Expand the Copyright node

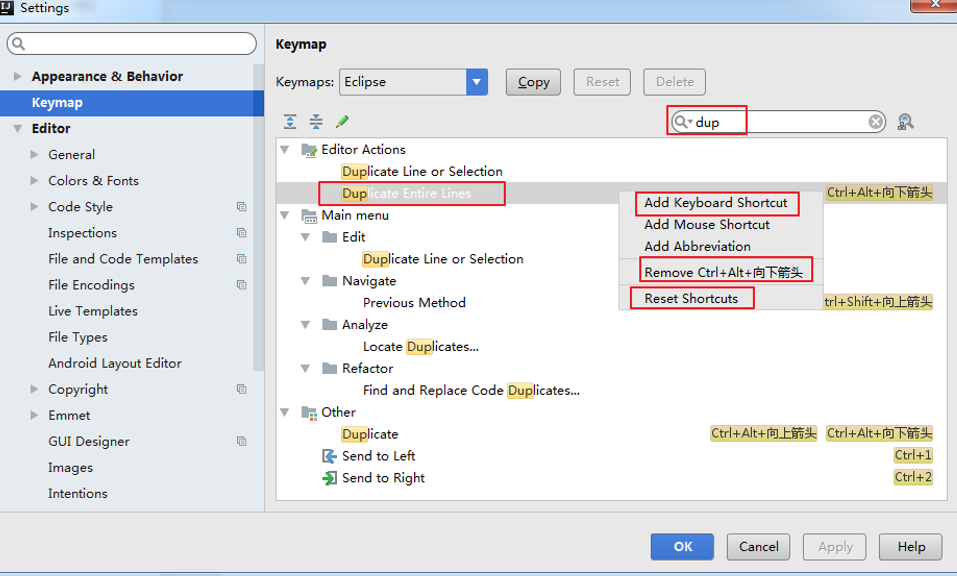35,389
